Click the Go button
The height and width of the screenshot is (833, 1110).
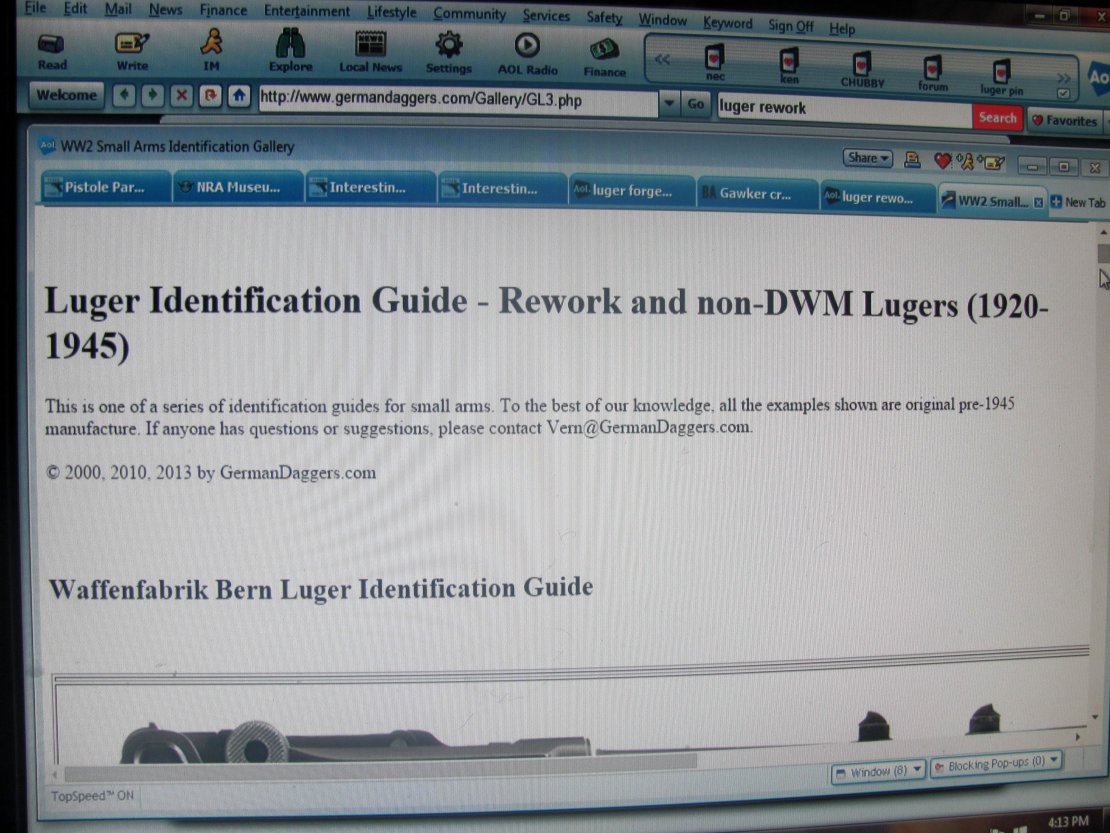(696, 105)
